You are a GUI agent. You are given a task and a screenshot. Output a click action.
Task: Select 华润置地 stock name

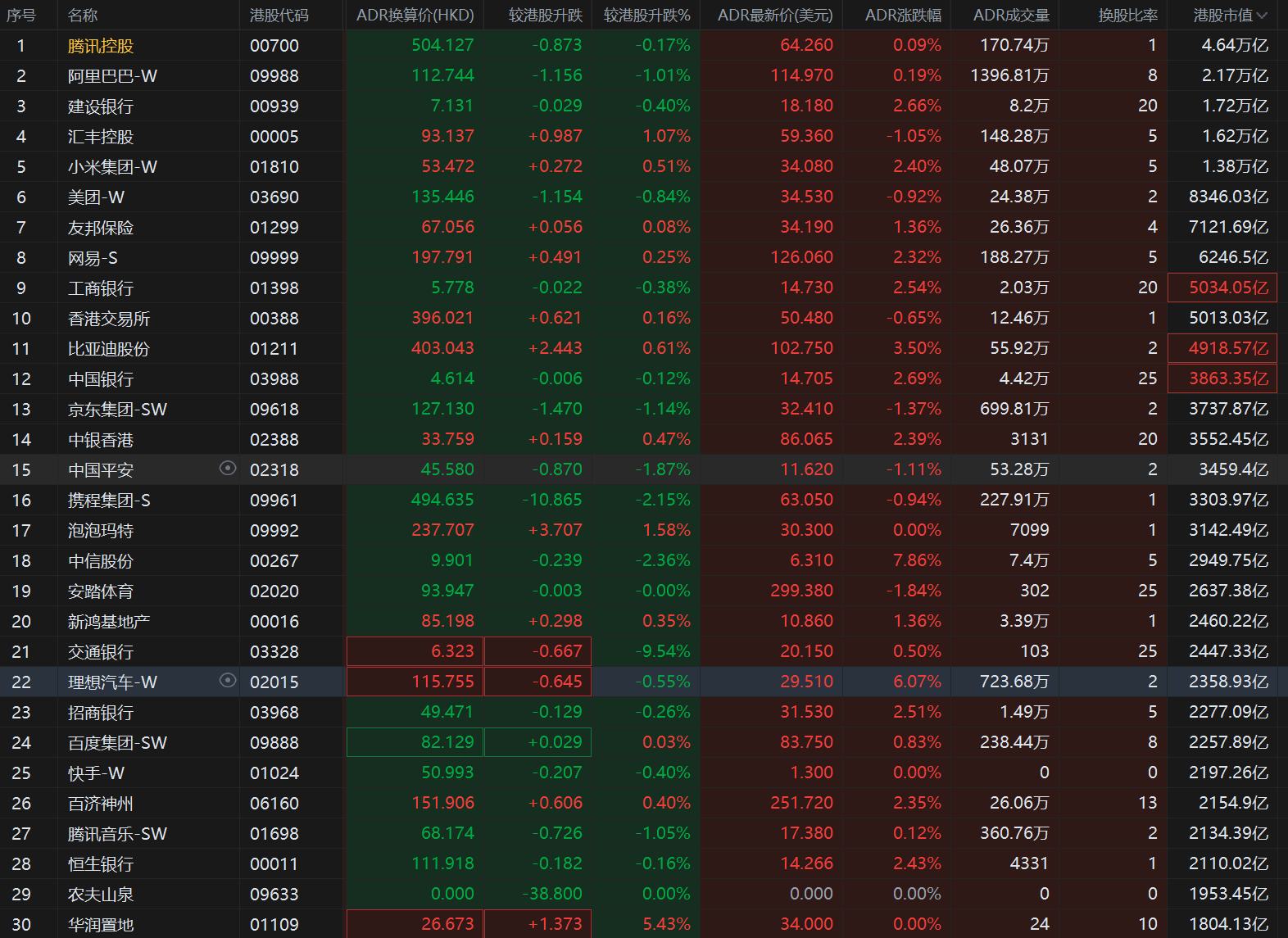click(x=100, y=925)
